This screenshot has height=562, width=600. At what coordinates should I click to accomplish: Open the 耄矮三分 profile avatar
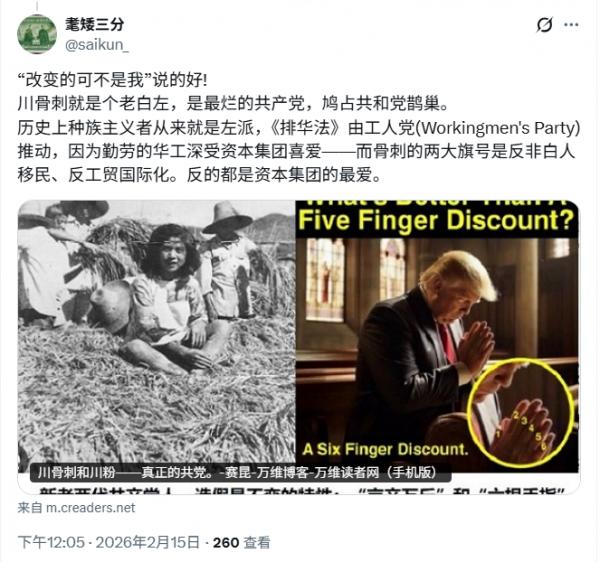(37, 34)
